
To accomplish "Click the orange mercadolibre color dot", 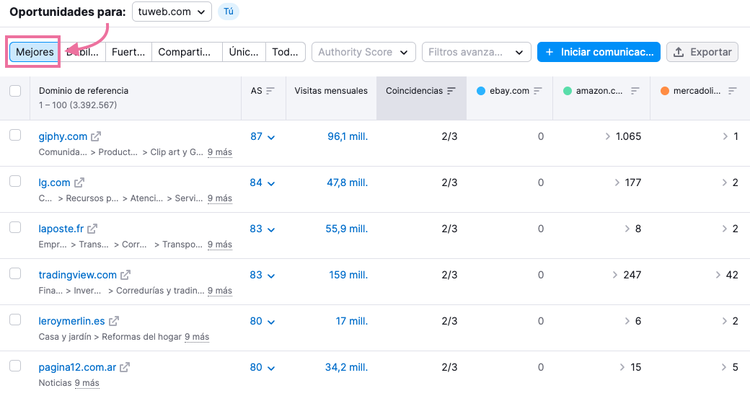I will (x=664, y=91).
